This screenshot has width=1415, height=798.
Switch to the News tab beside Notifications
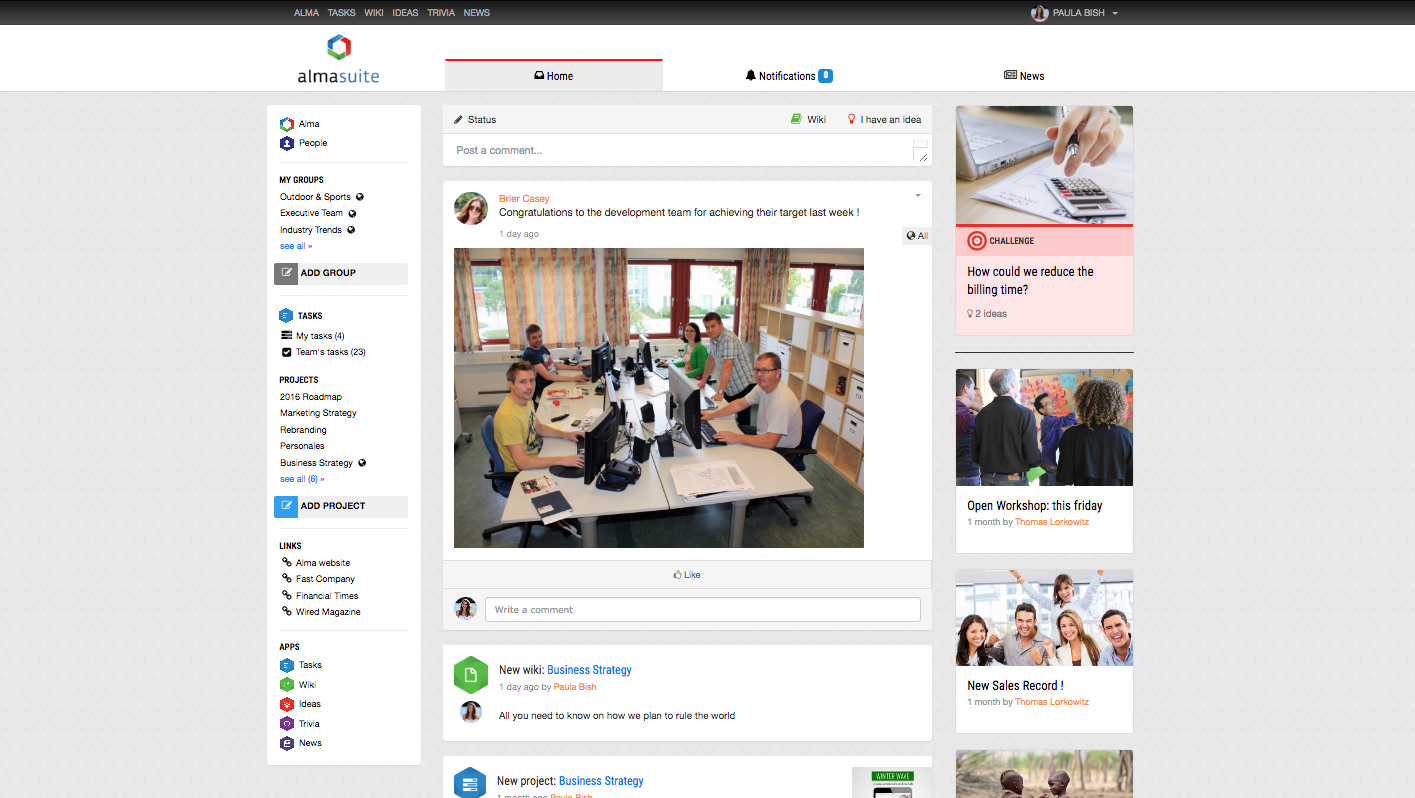click(x=1024, y=76)
